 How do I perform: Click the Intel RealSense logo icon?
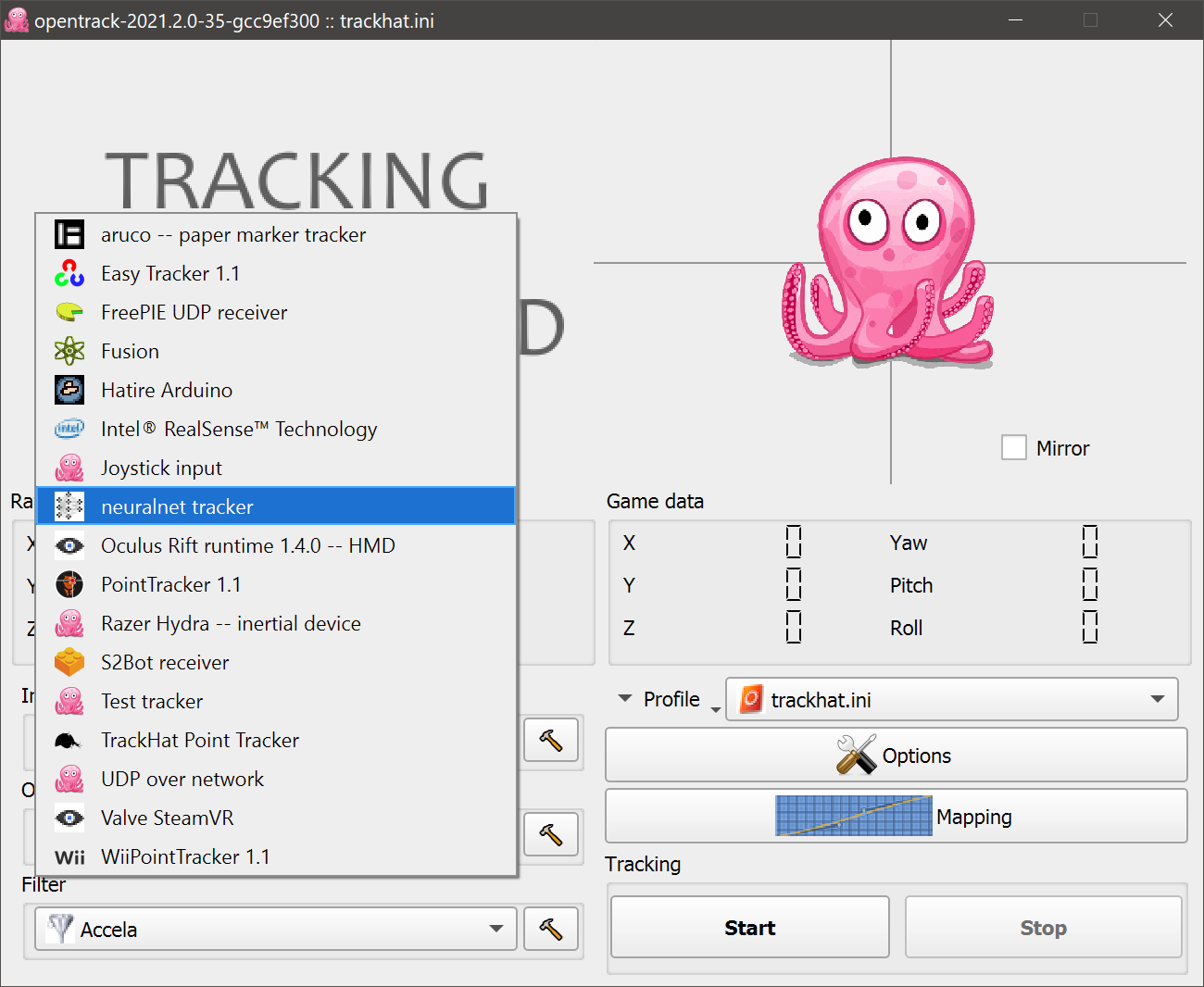tap(69, 429)
